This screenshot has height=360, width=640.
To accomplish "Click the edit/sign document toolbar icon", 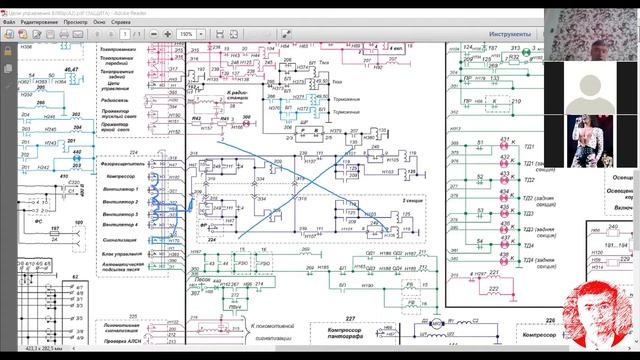I will pos(37,34).
